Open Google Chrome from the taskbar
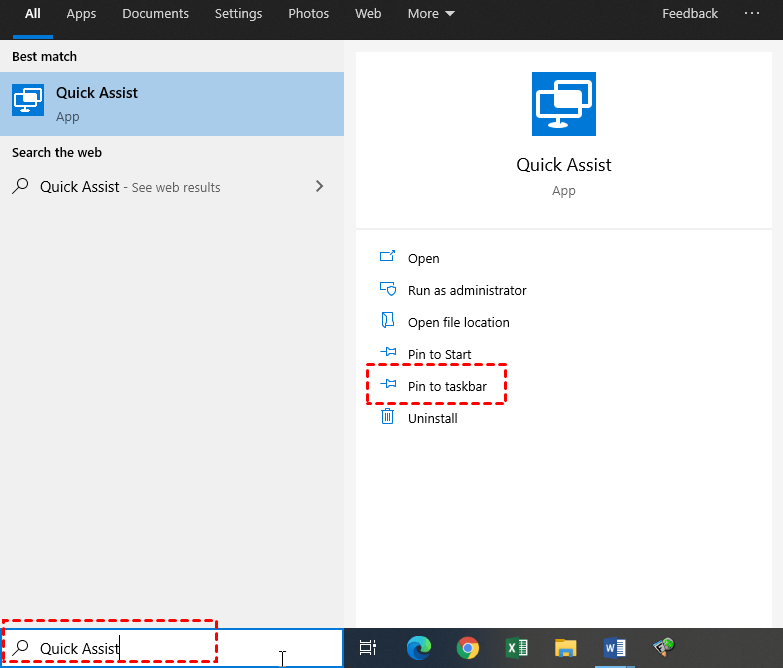The height and width of the screenshot is (668, 783). (467, 648)
